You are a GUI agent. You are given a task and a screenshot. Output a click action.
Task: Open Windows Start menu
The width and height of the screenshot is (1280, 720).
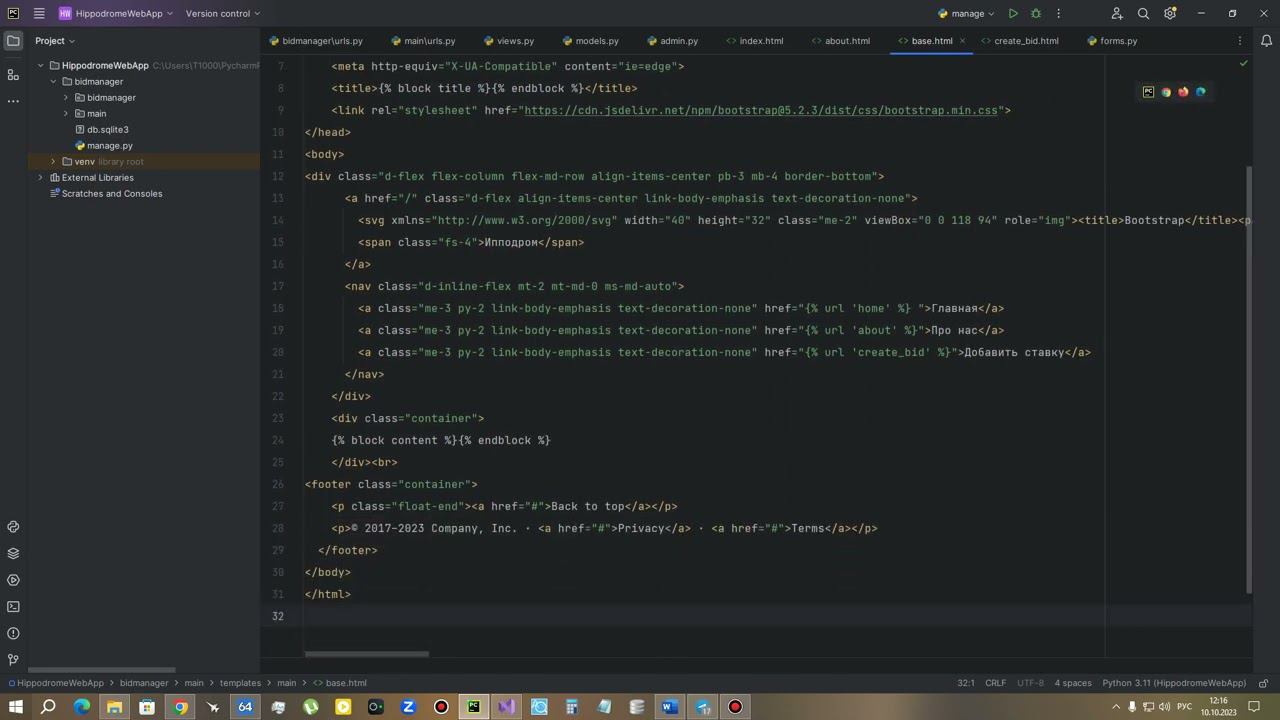coord(16,707)
